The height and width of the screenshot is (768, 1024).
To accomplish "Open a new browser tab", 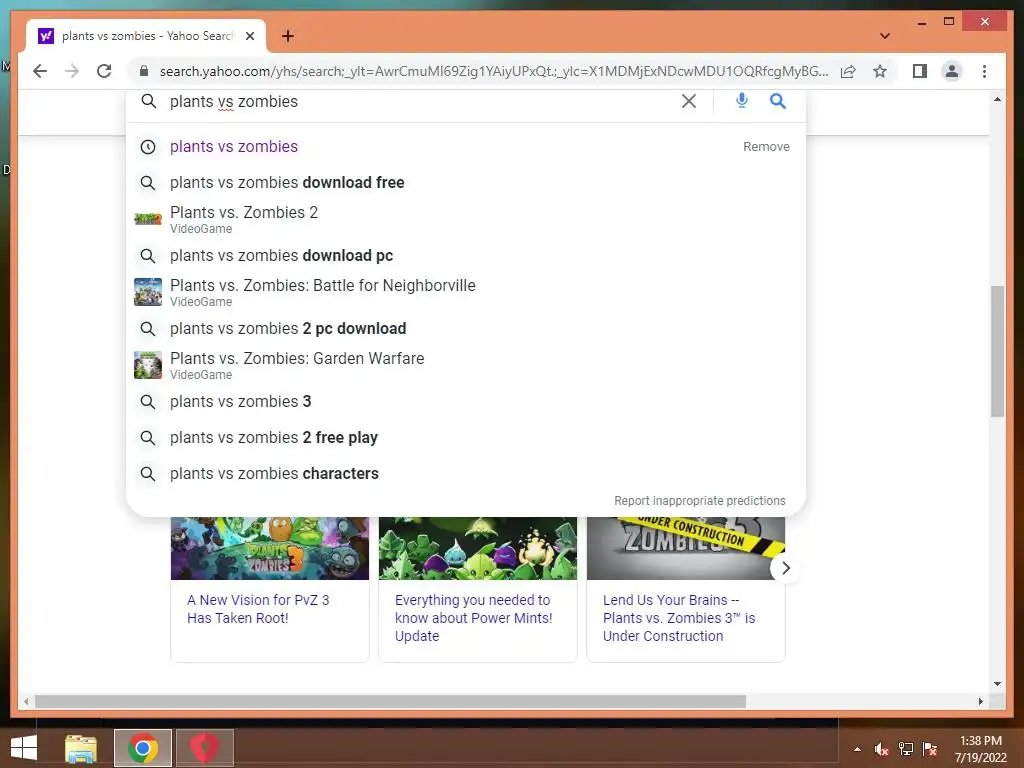I will tap(288, 36).
